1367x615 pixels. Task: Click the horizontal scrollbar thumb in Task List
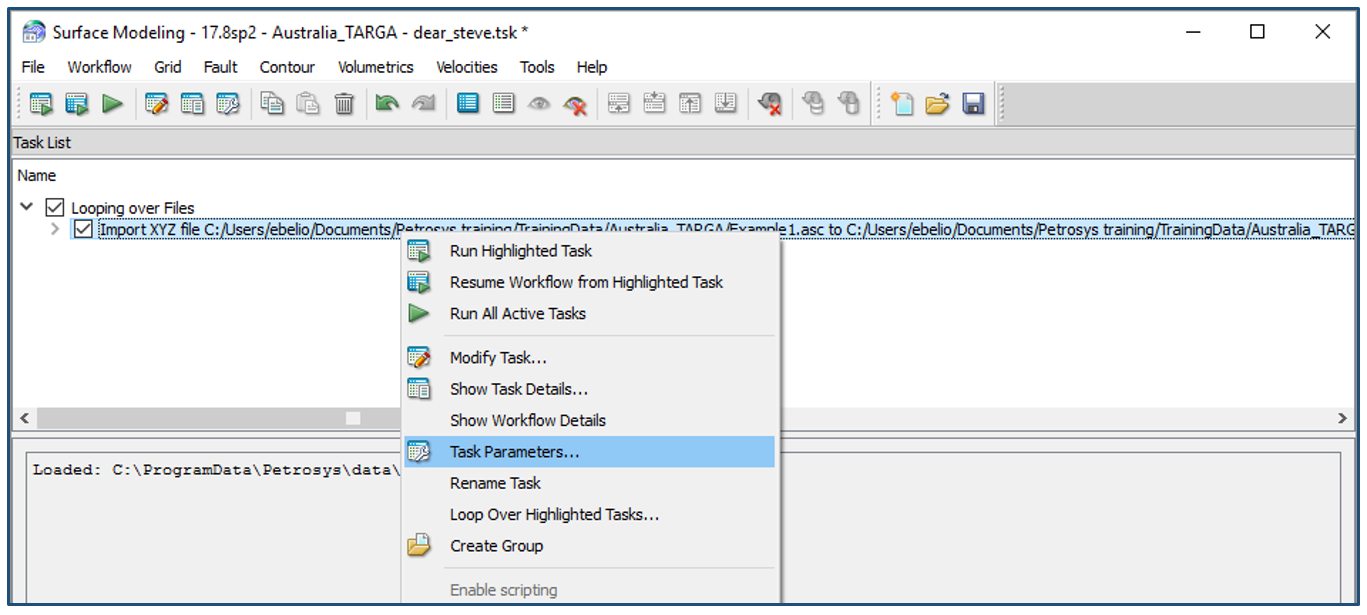(x=353, y=418)
